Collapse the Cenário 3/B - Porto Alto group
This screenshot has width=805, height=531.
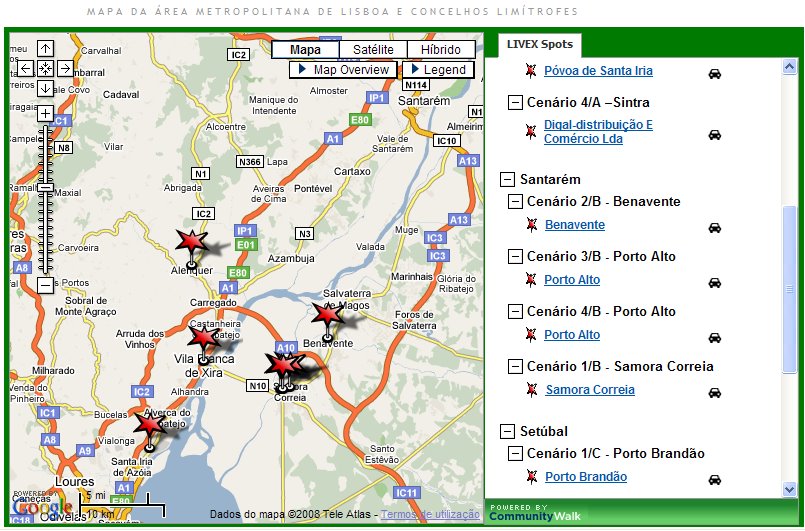click(x=515, y=257)
